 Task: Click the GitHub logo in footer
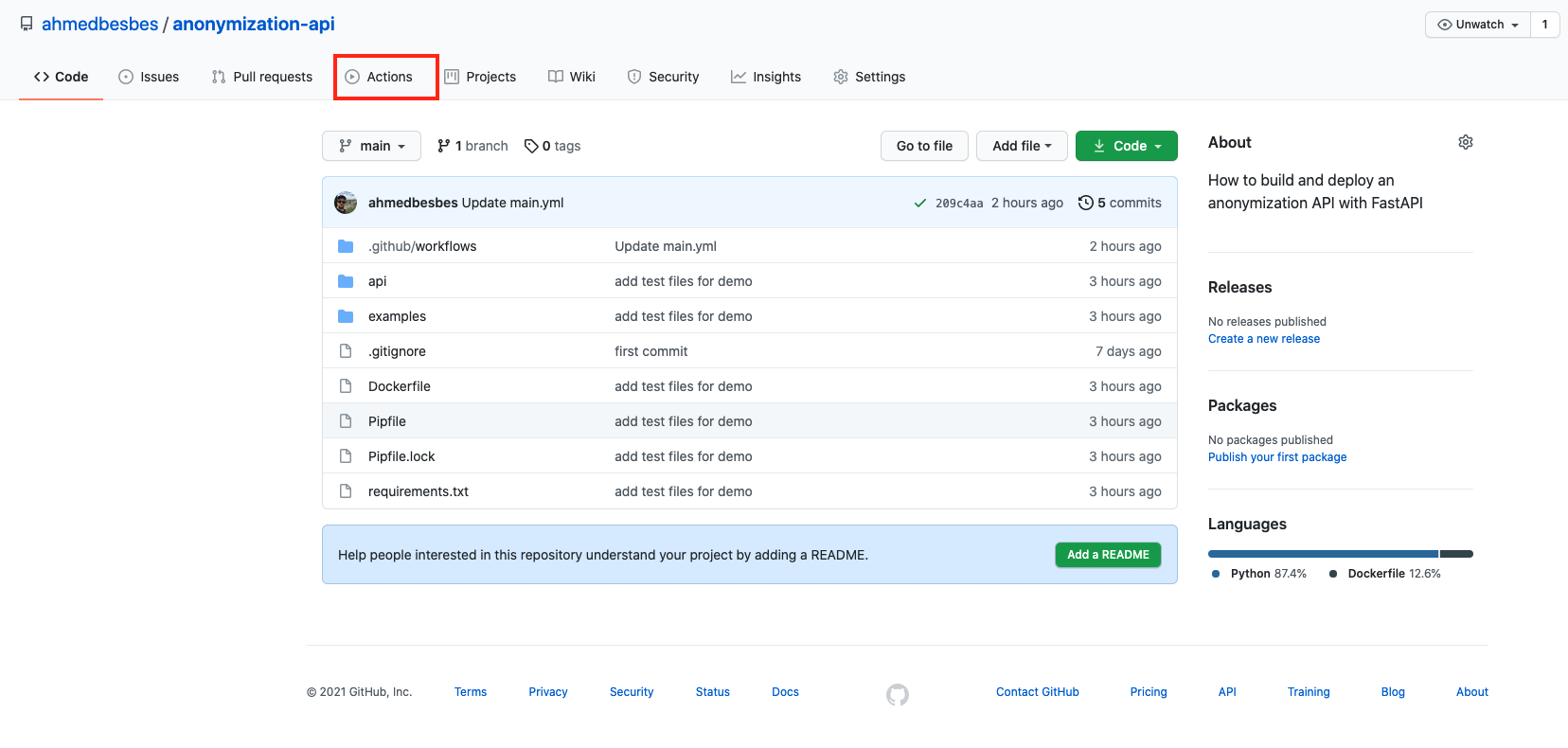click(x=898, y=695)
